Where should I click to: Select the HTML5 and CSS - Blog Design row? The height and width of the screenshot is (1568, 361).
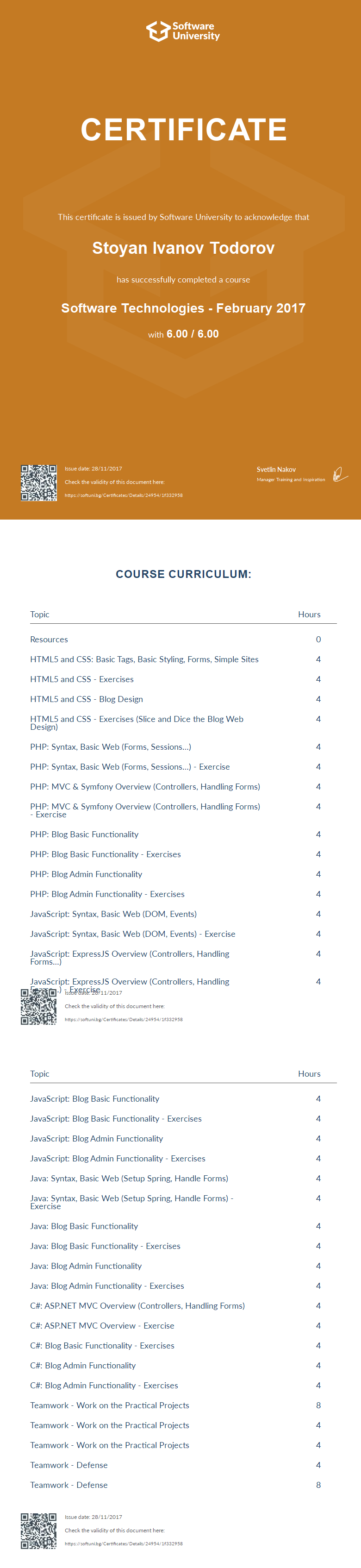87,699
